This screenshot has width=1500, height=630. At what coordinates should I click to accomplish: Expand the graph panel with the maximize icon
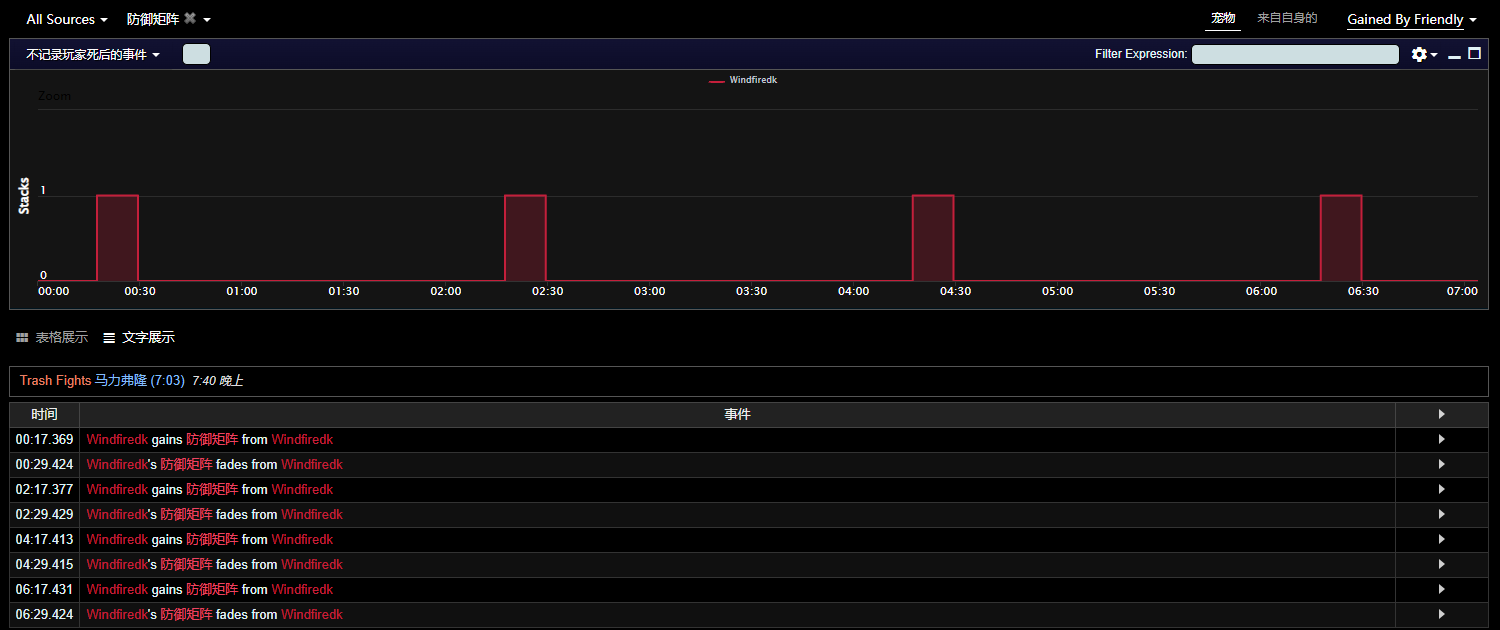point(1474,54)
